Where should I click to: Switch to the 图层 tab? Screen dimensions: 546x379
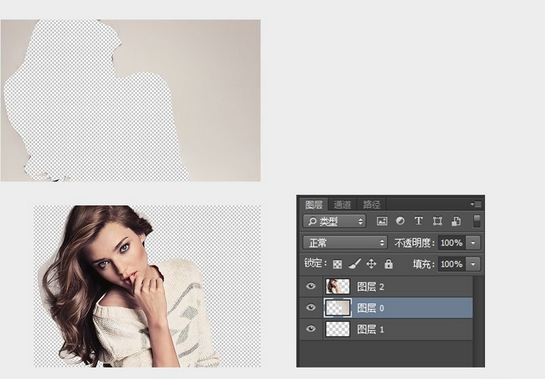(x=314, y=204)
